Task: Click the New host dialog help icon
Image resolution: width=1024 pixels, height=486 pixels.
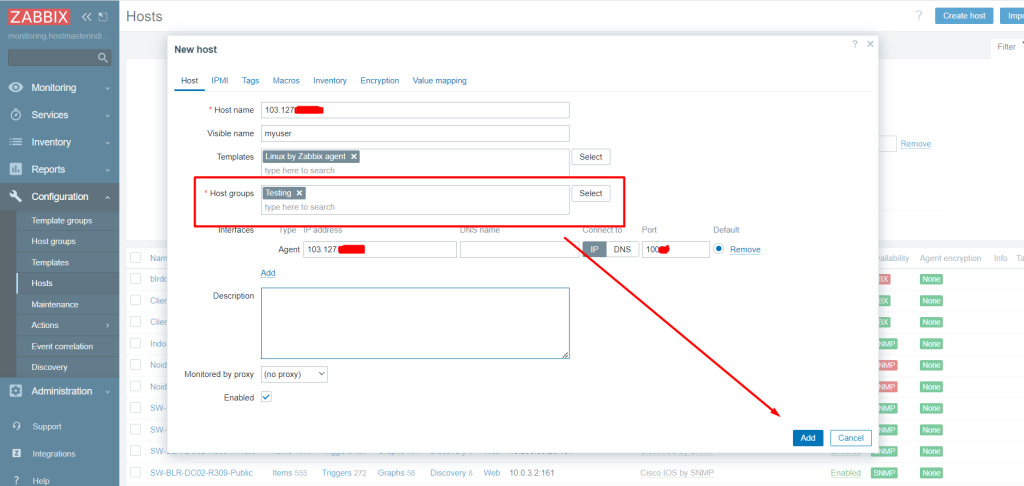Action: click(x=854, y=44)
